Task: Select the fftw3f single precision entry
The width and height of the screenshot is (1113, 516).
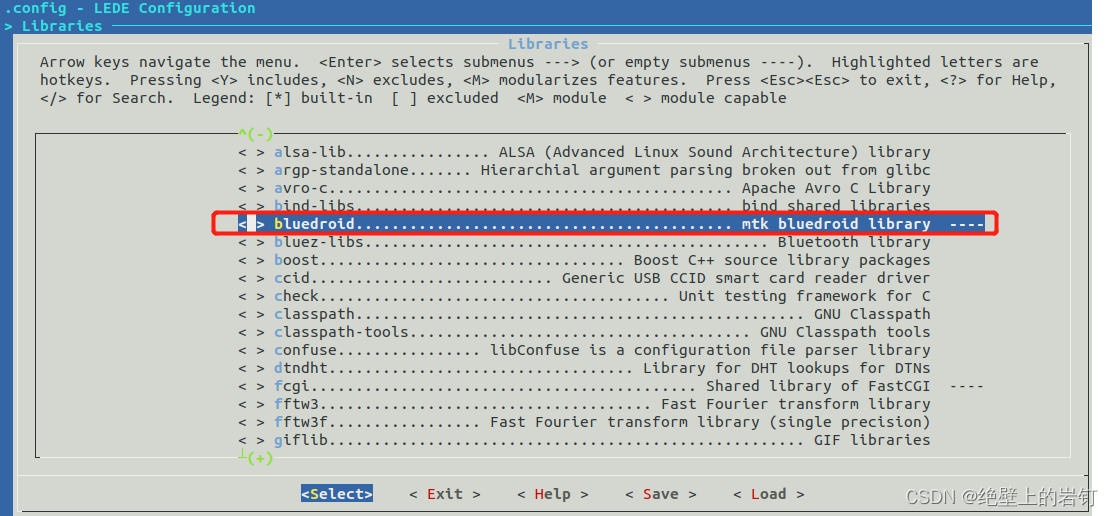Action: click(584, 422)
